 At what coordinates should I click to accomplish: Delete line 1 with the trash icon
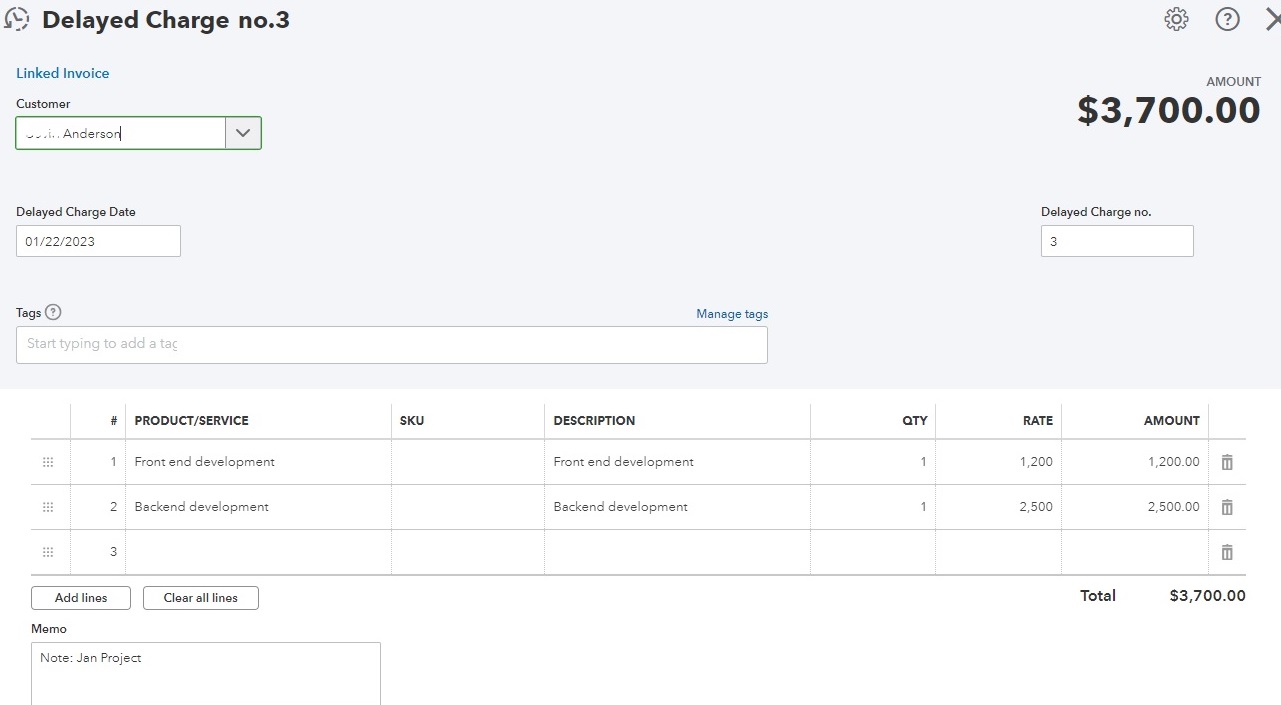point(1227,462)
